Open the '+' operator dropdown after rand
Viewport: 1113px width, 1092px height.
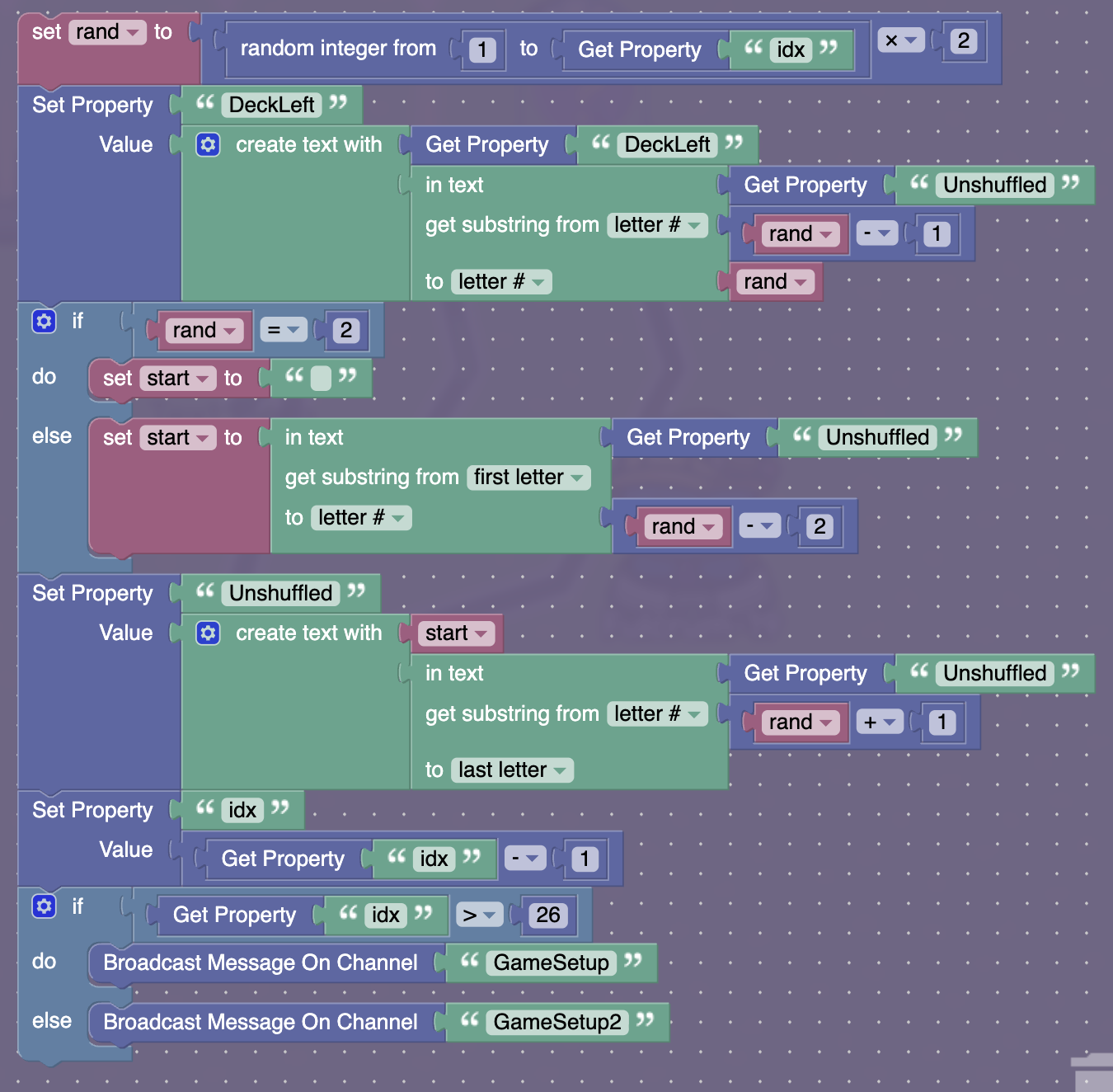coord(879,723)
